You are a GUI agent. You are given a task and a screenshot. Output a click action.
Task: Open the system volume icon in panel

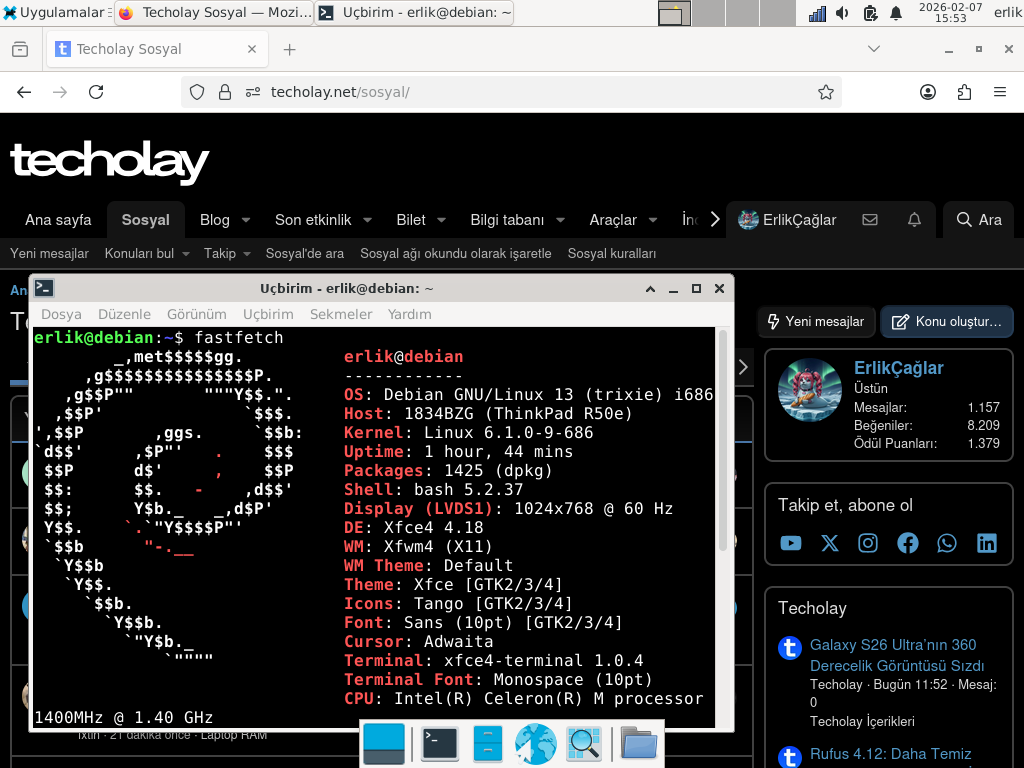[842, 13]
